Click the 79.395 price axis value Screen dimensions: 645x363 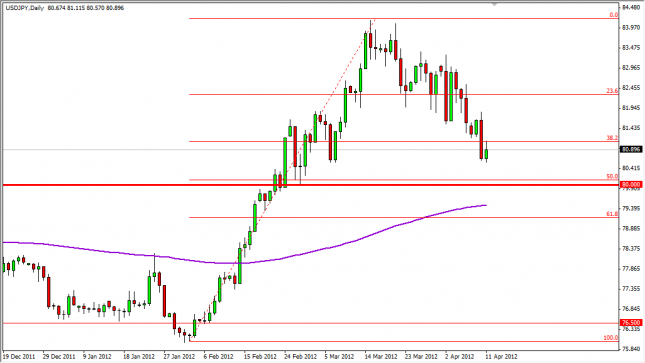click(631, 208)
